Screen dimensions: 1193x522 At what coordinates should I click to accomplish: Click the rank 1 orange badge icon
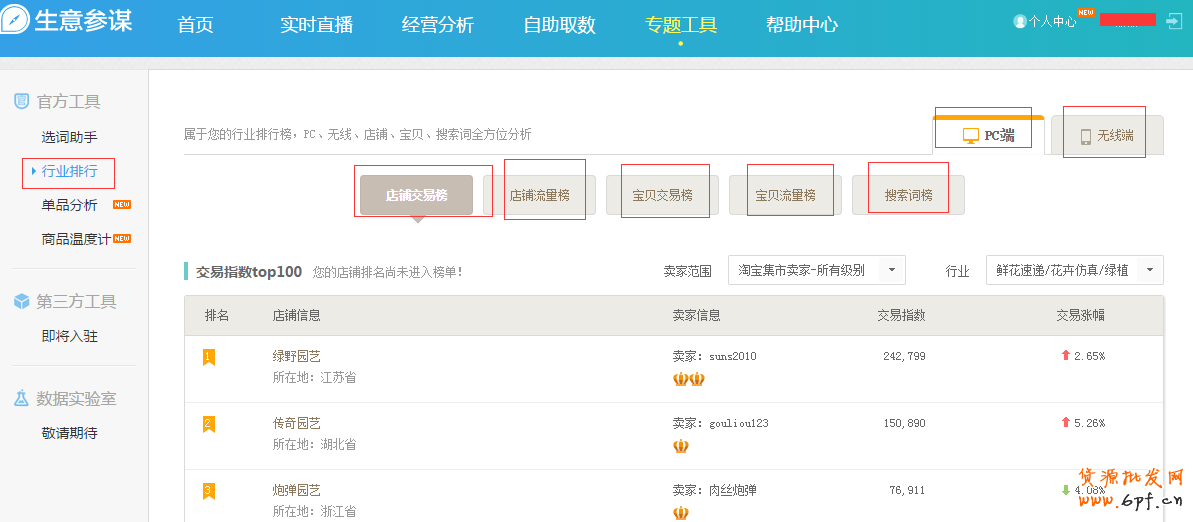(209, 357)
